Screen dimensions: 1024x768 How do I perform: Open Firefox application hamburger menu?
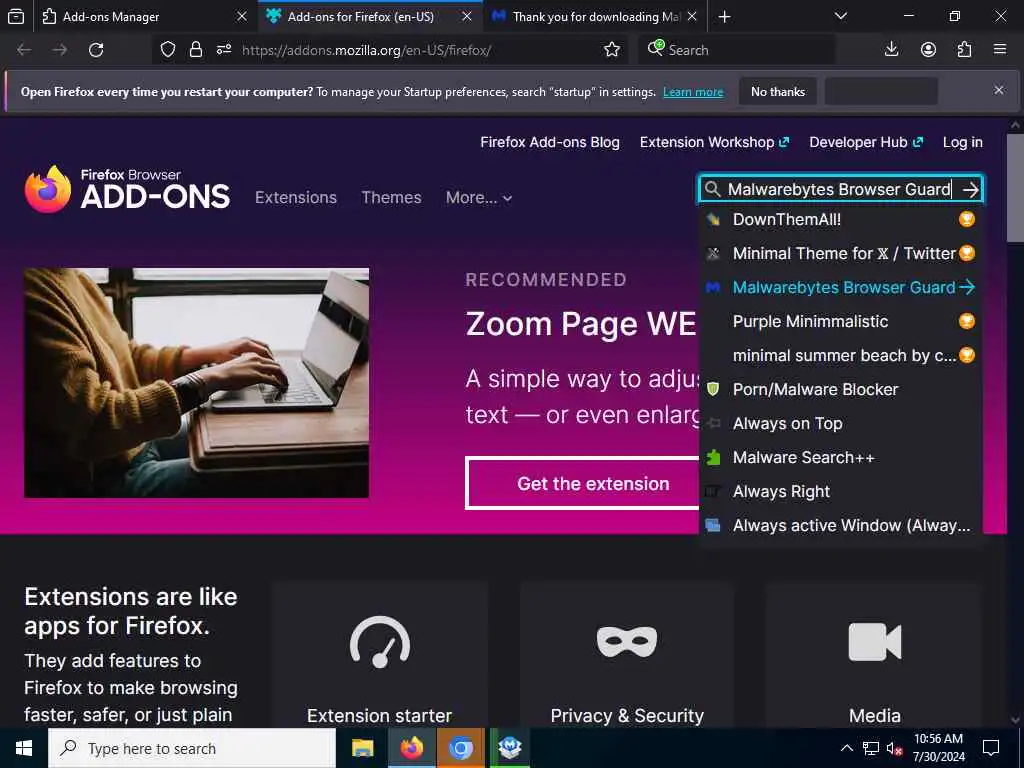coord(1000,50)
